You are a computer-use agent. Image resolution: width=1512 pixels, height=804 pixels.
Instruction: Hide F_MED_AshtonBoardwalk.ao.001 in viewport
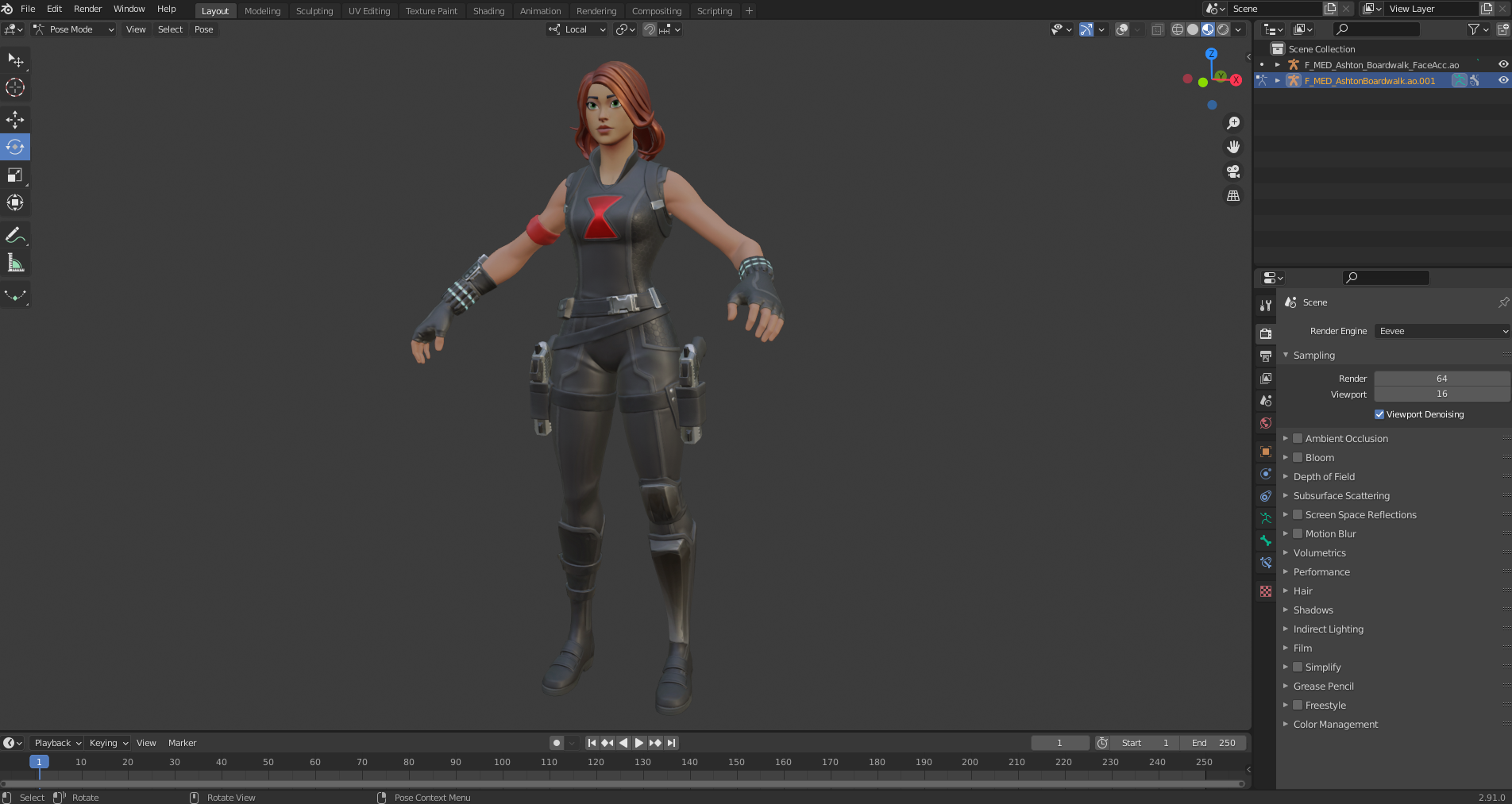[1503, 80]
